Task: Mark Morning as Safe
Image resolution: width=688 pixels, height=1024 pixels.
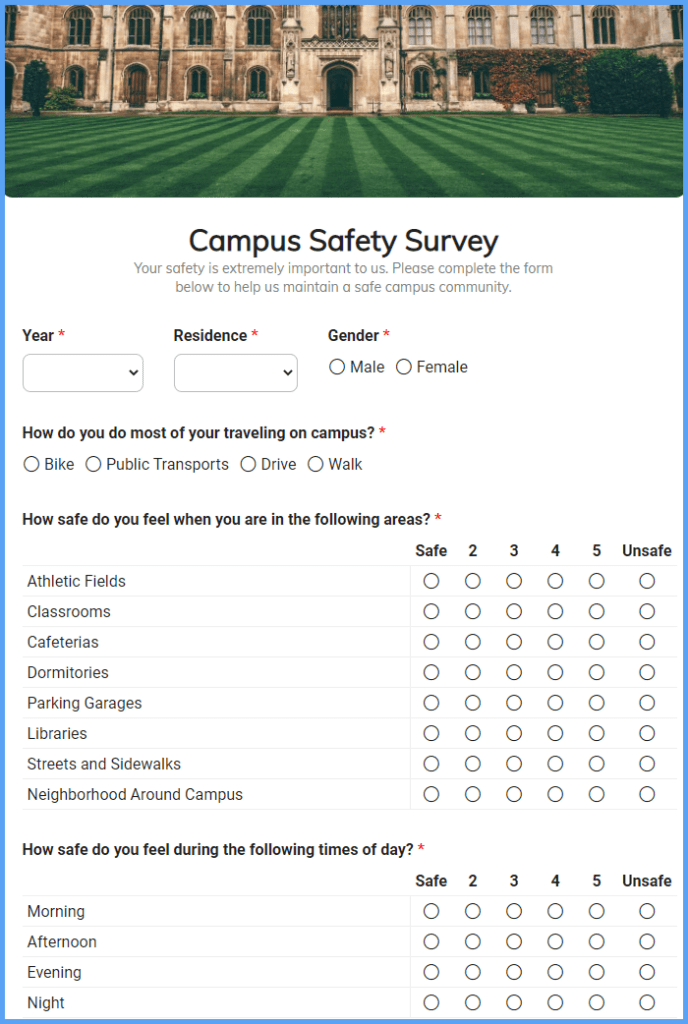Action: (x=431, y=911)
